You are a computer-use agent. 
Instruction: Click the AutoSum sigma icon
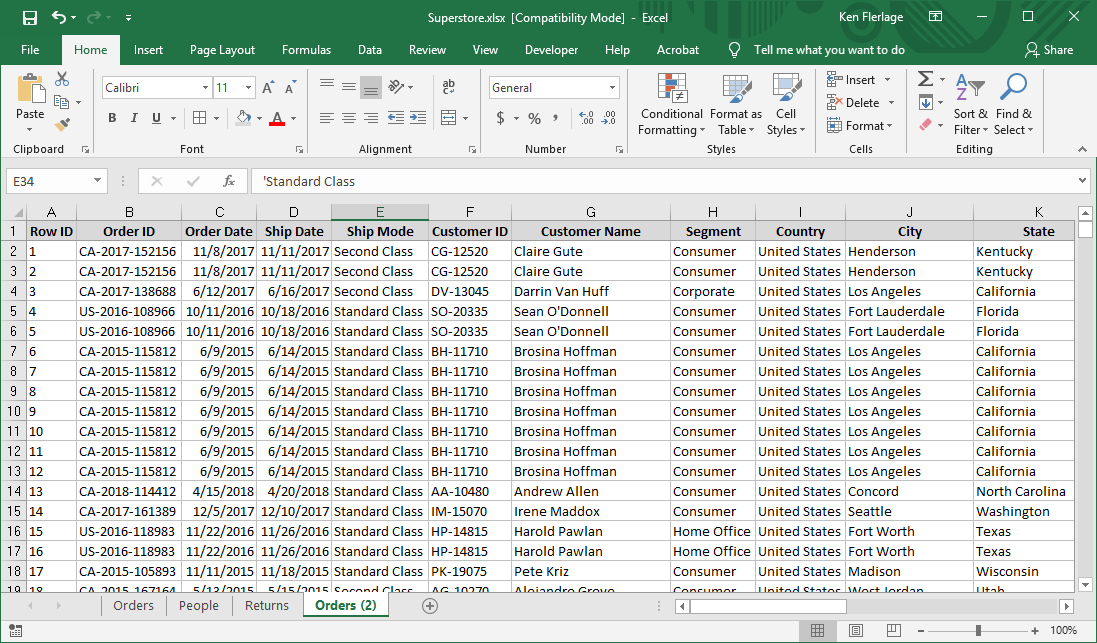click(x=925, y=79)
